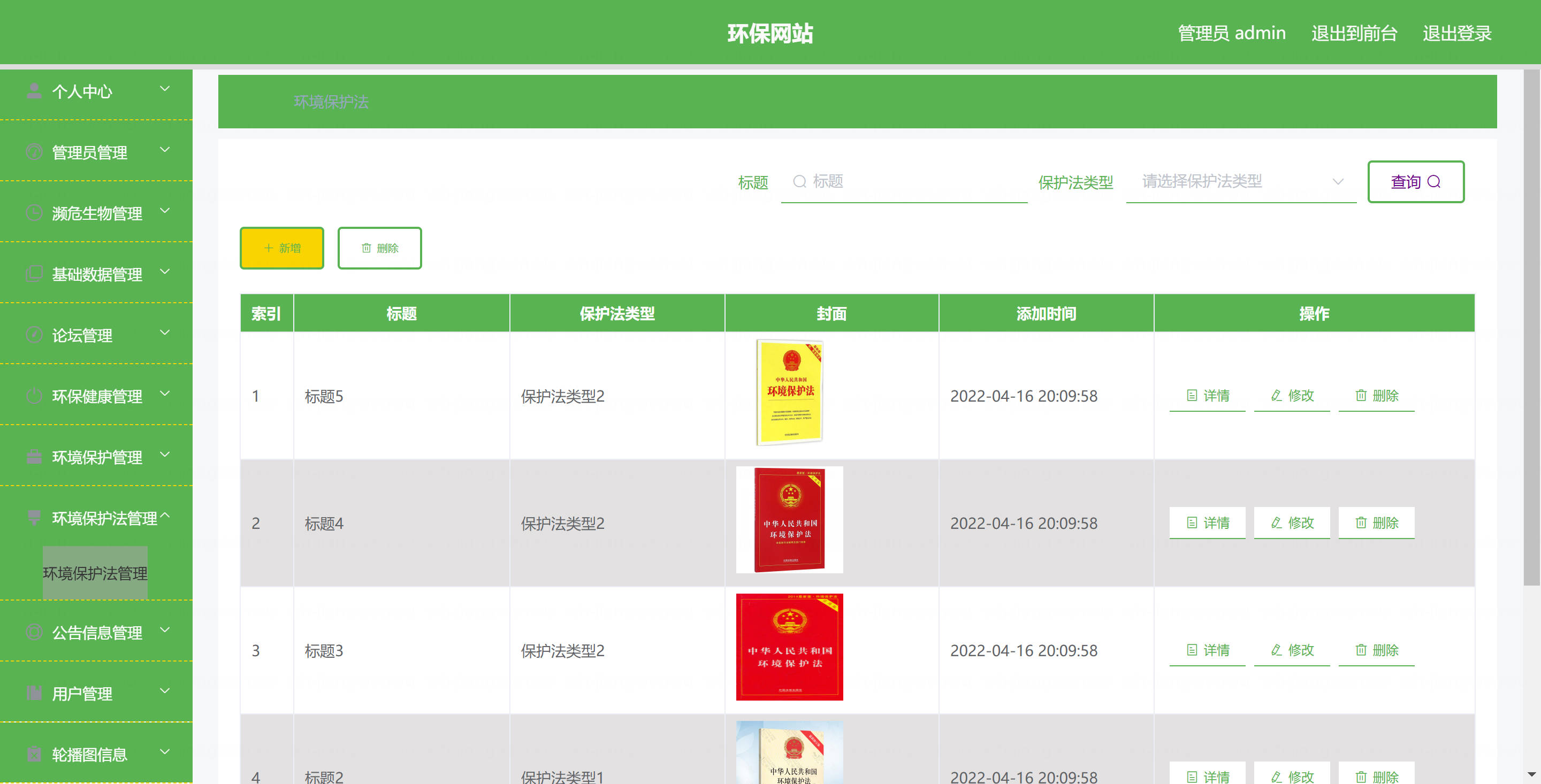Open the 论坛管理 sidebar menu
The width and height of the screenshot is (1541, 784).
96,335
